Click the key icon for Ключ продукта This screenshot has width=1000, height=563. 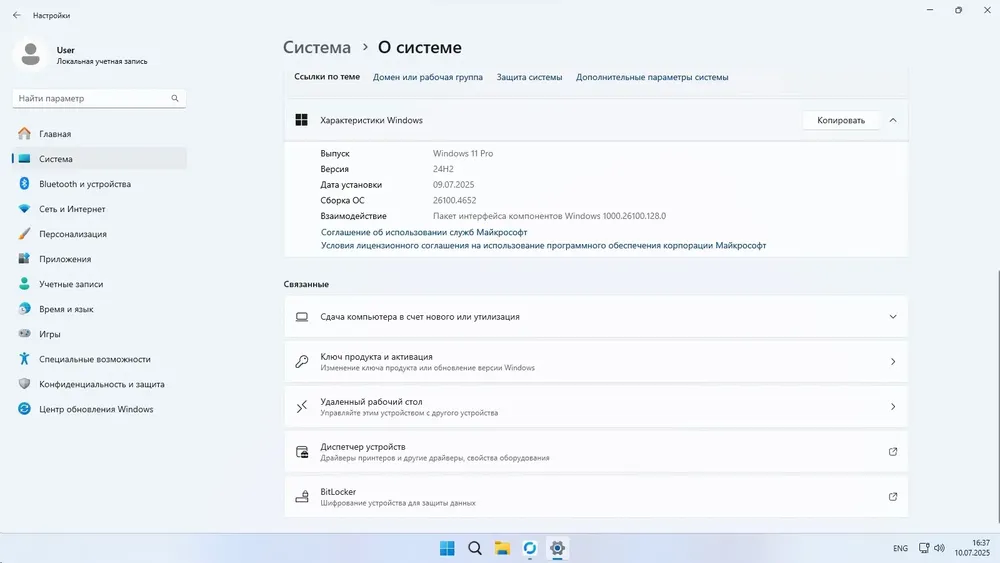(x=302, y=362)
